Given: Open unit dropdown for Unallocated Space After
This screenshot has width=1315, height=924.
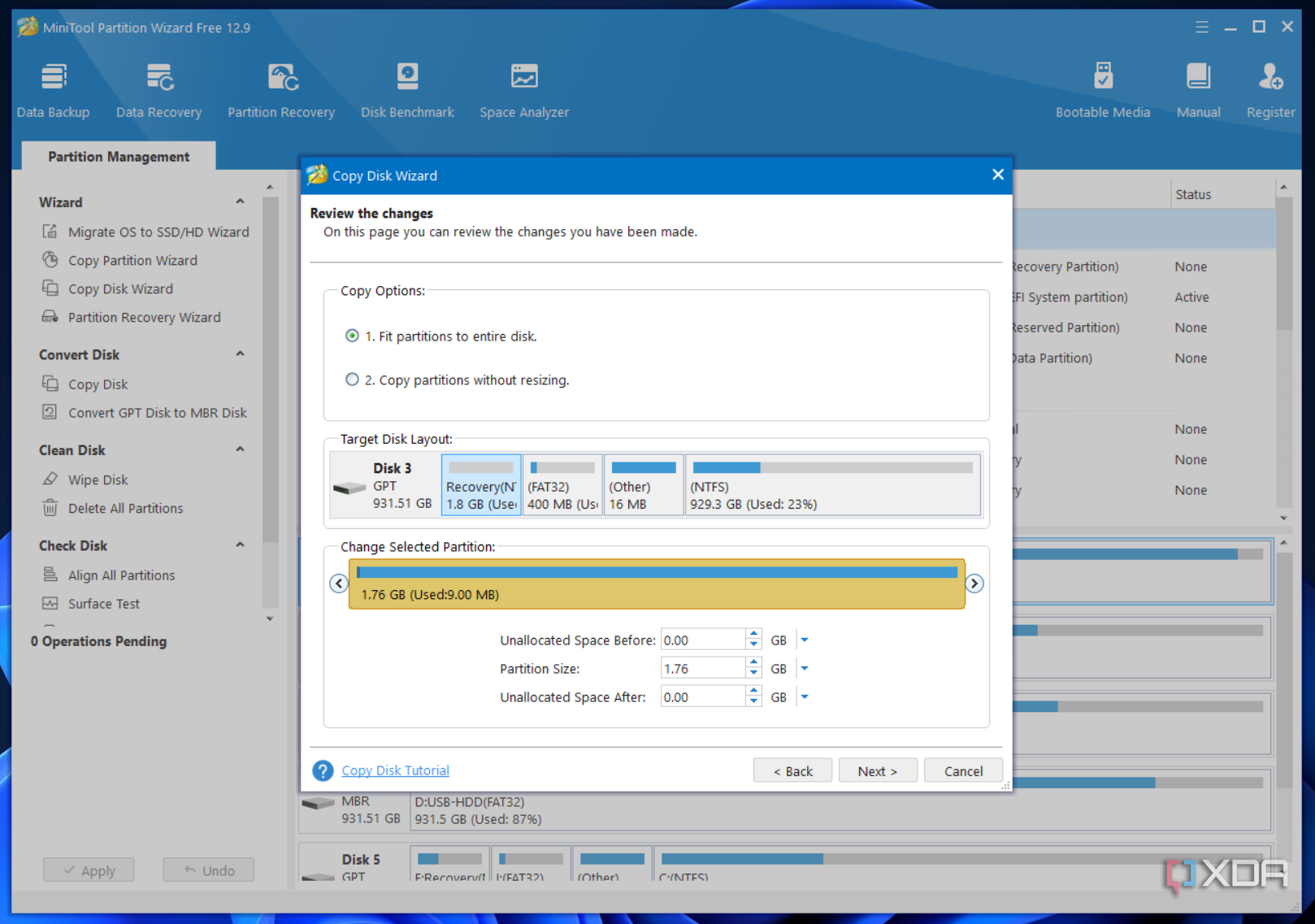Looking at the screenshot, I should 805,697.
